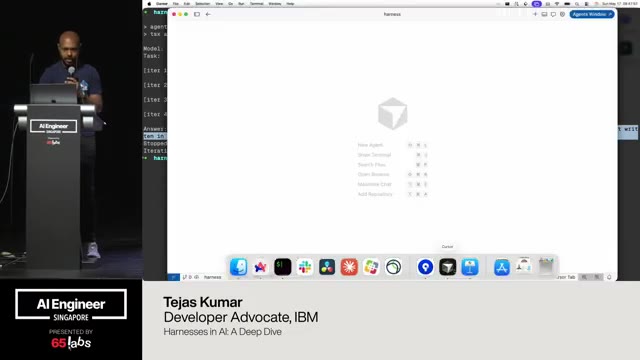This screenshot has width=640, height=360.
Task: Open the Edit menu
Action: point(187,4)
